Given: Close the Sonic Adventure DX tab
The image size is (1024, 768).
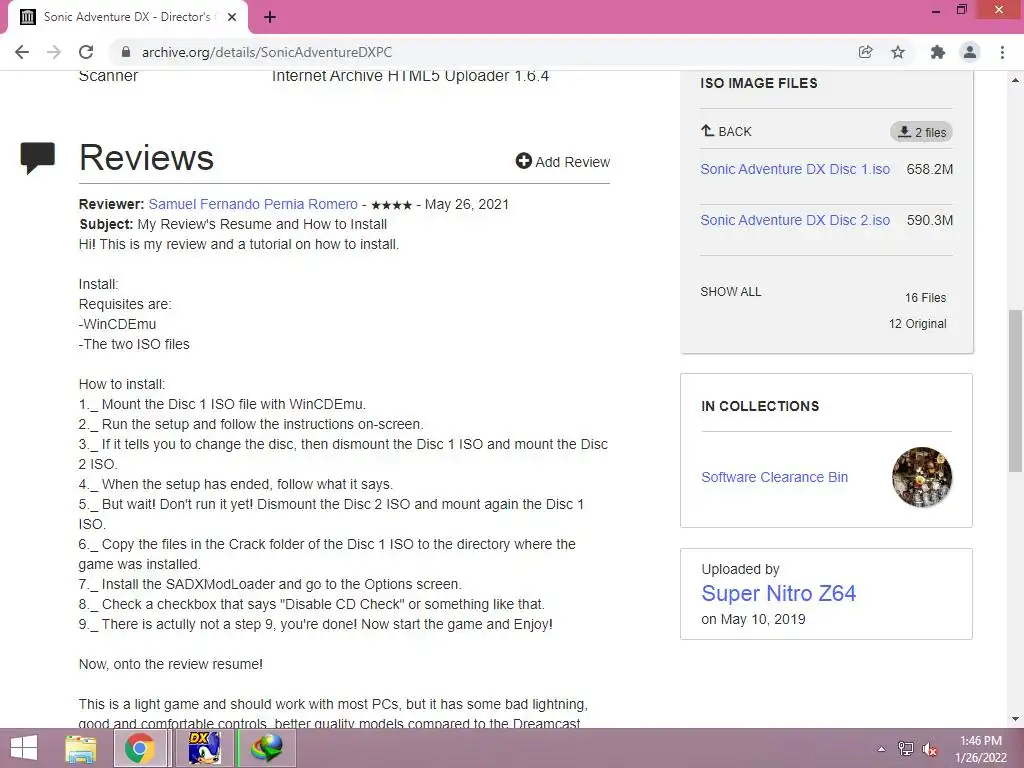Looking at the screenshot, I should [232, 17].
